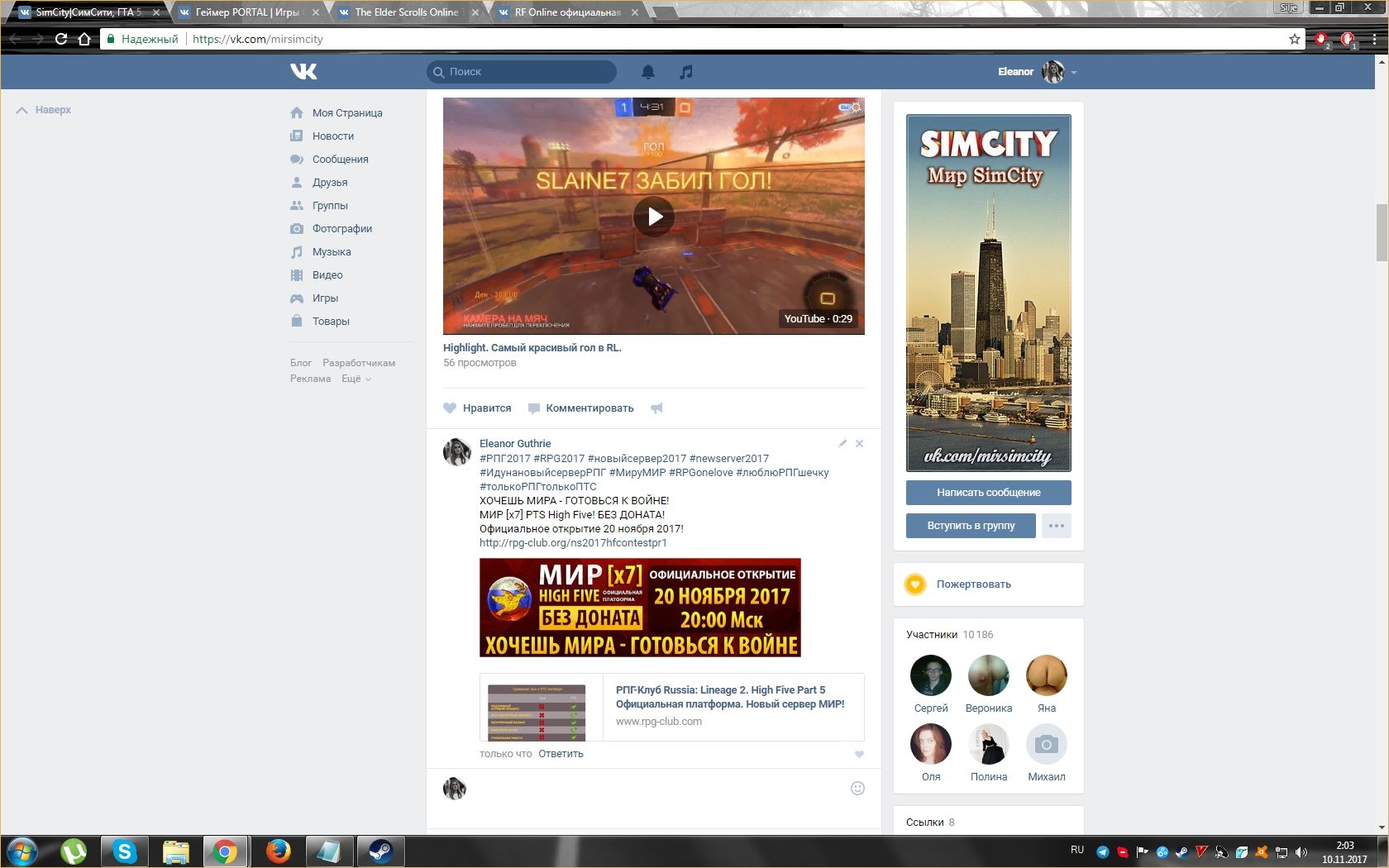
Task: Like the post with Нравится
Action: 477,408
